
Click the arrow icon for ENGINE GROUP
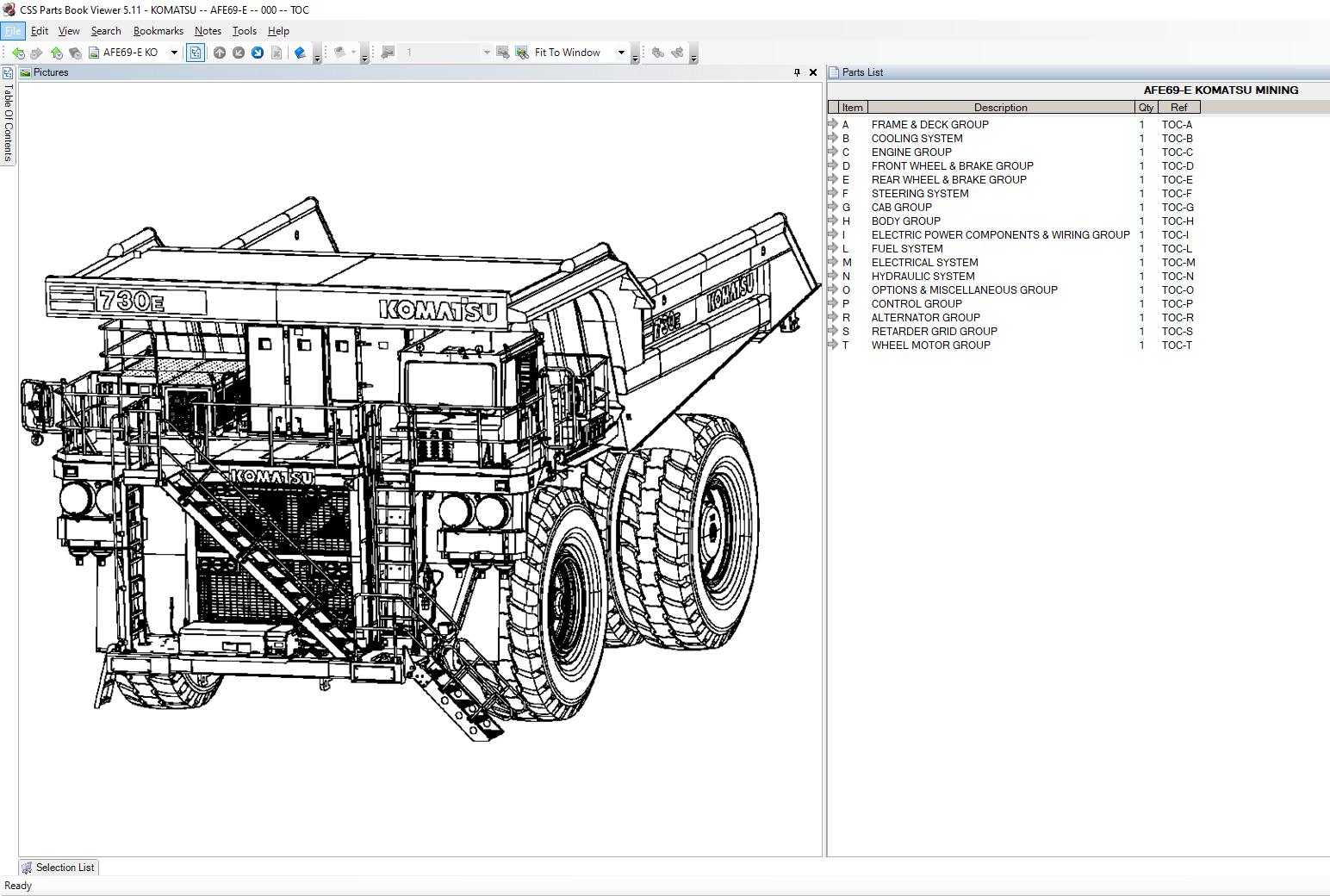[833, 152]
